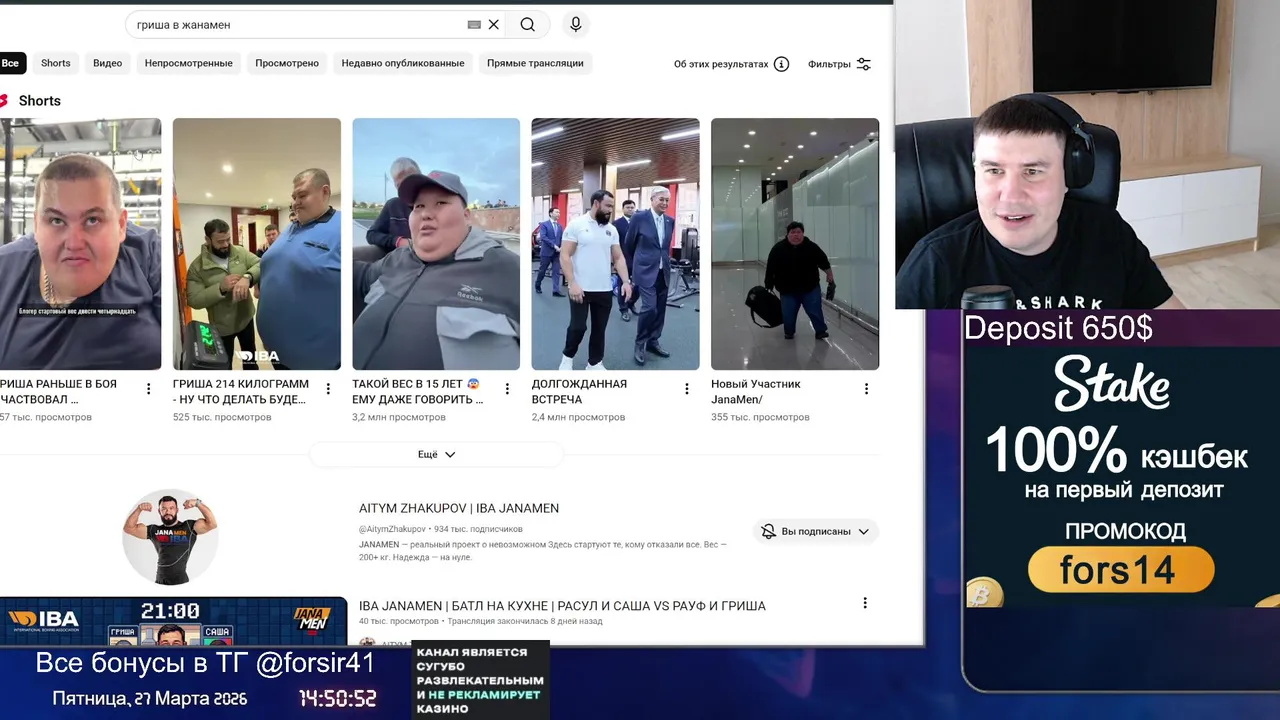Click the 'fors14' promo code badge

pos(1121,570)
